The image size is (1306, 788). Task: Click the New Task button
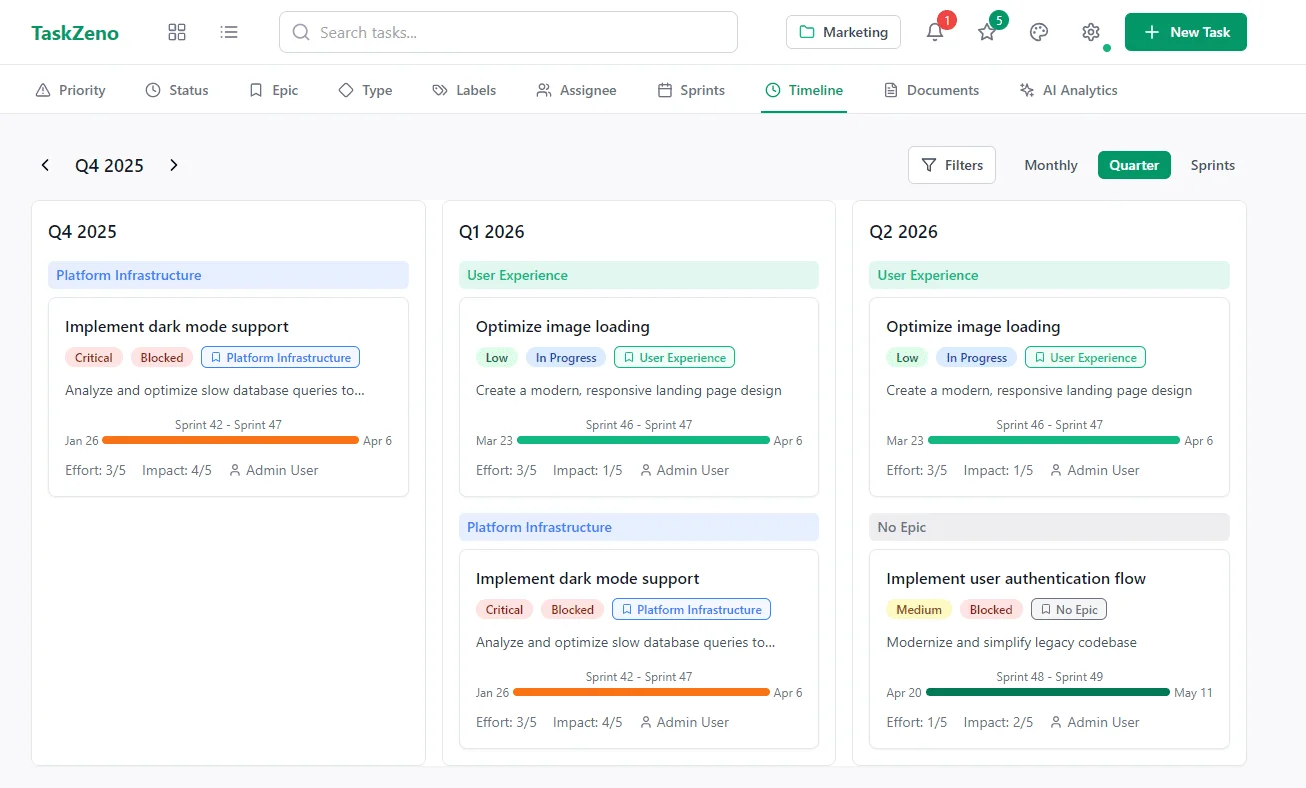point(1185,32)
